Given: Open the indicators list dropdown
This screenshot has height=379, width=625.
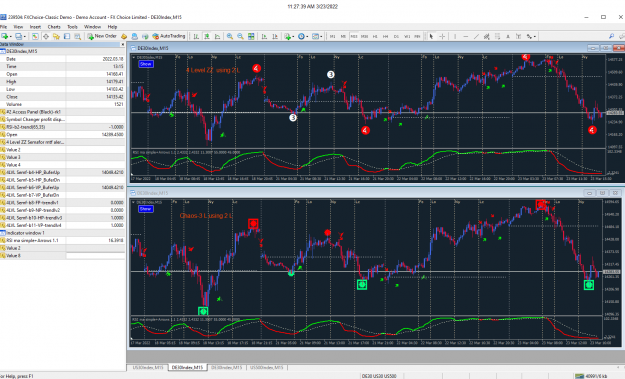Looking at the screenshot, I should [293, 36].
